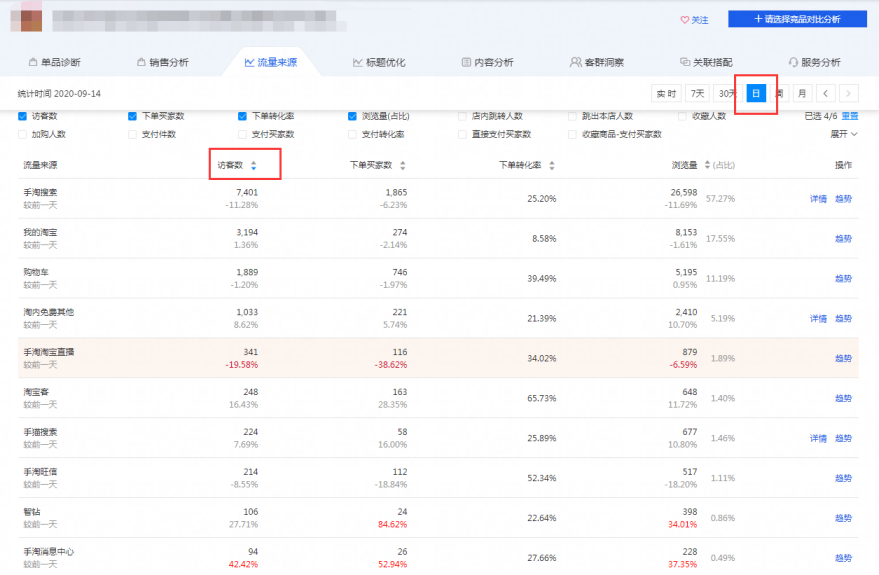Check 收藏商品-支付买家数 checkbox
The image size is (879, 575).
coord(572,135)
